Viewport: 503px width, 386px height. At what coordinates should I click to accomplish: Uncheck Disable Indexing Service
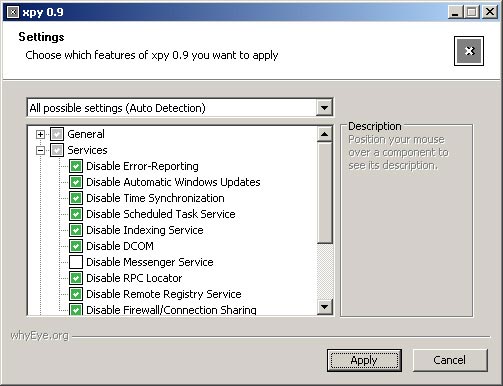[x=76, y=230]
